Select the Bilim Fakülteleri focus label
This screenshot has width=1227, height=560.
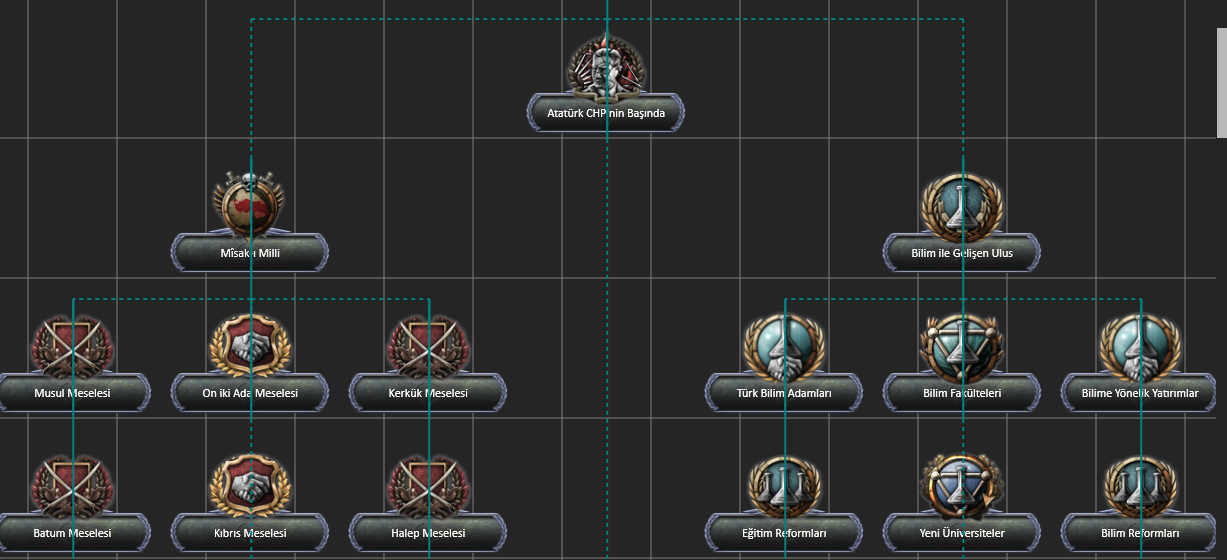[962, 393]
